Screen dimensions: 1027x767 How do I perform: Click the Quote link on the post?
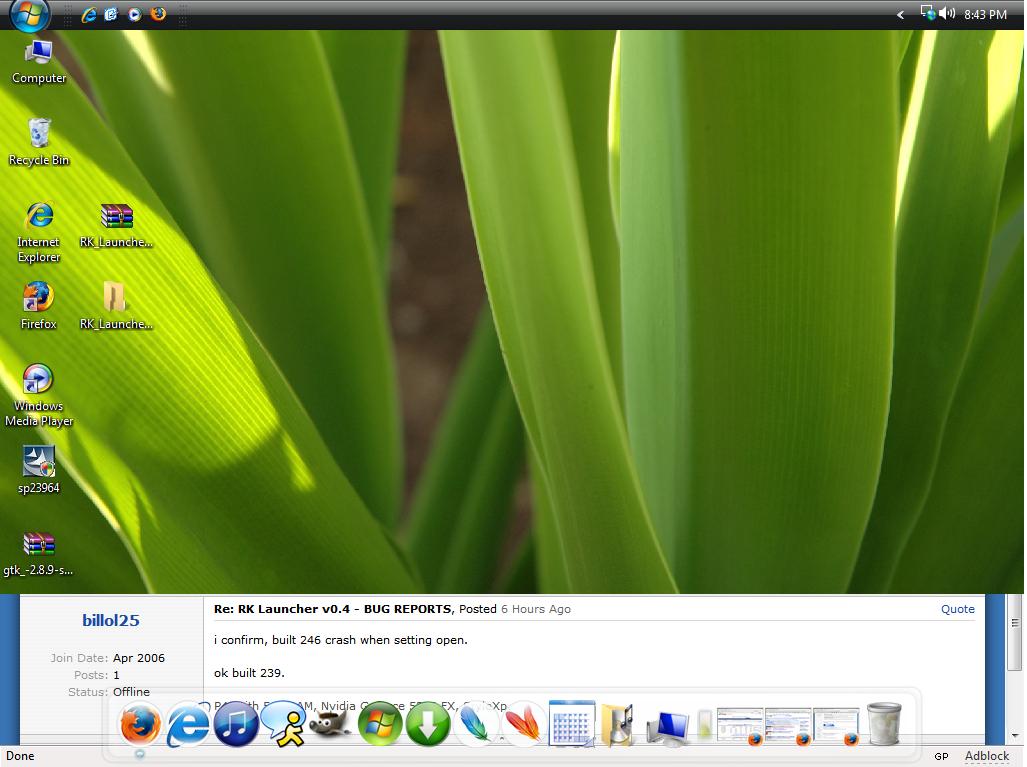[x=958, y=609]
